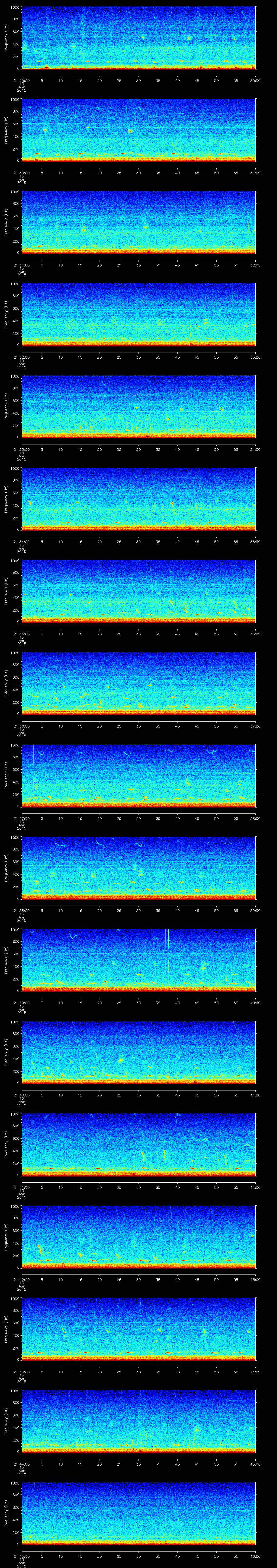Click the 21:33:00 start time label
Viewport: 277px width, 1568px height.
coord(21,449)
